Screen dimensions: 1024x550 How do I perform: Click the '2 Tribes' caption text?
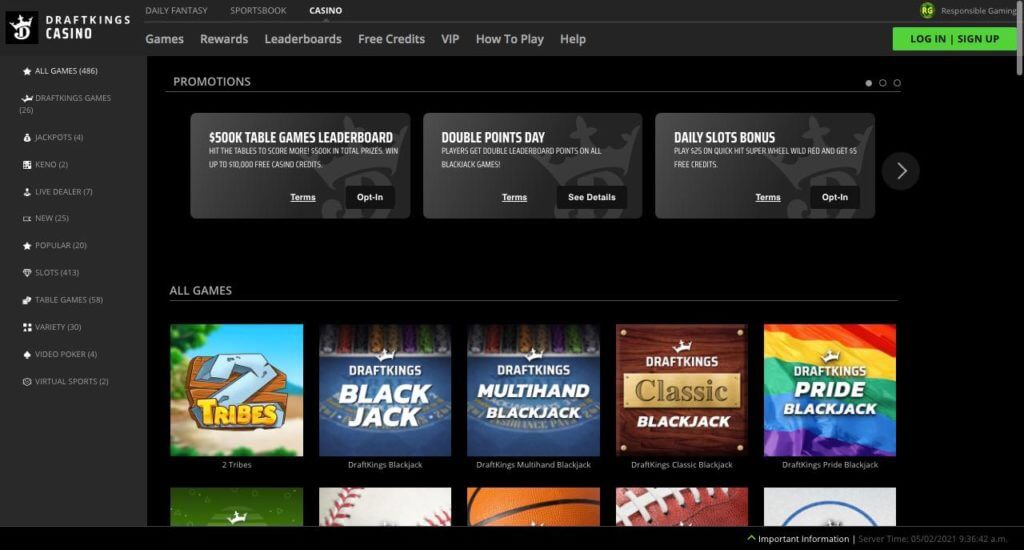236,465
